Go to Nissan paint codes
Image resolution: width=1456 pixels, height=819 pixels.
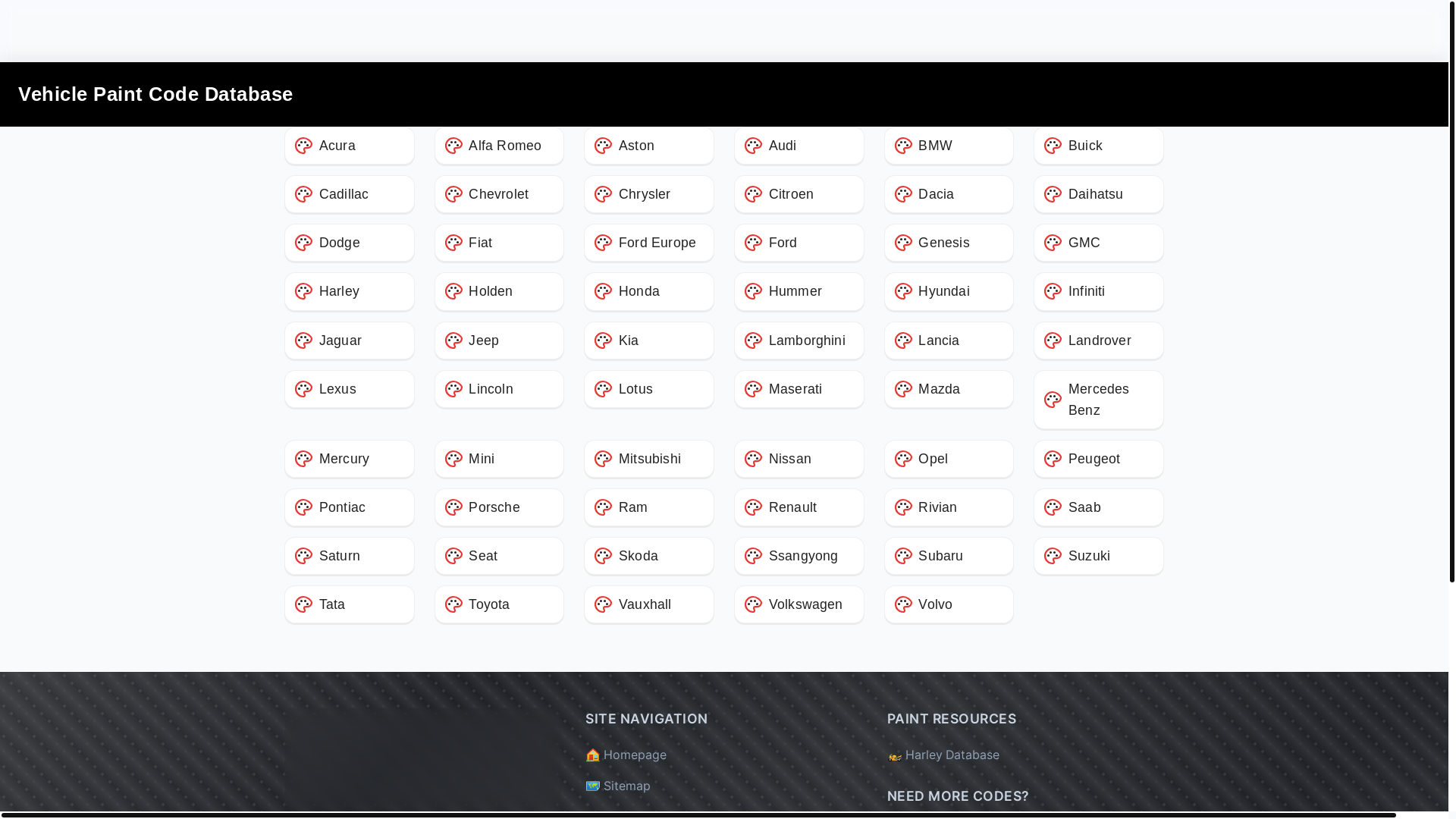click(799, 459)
